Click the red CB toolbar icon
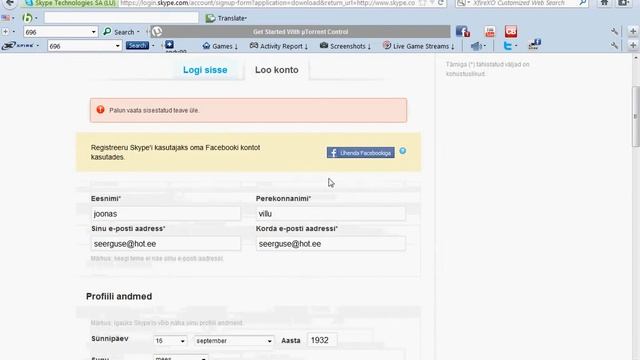The height and width of the screenshot is (360, 640). pos(511,31)
